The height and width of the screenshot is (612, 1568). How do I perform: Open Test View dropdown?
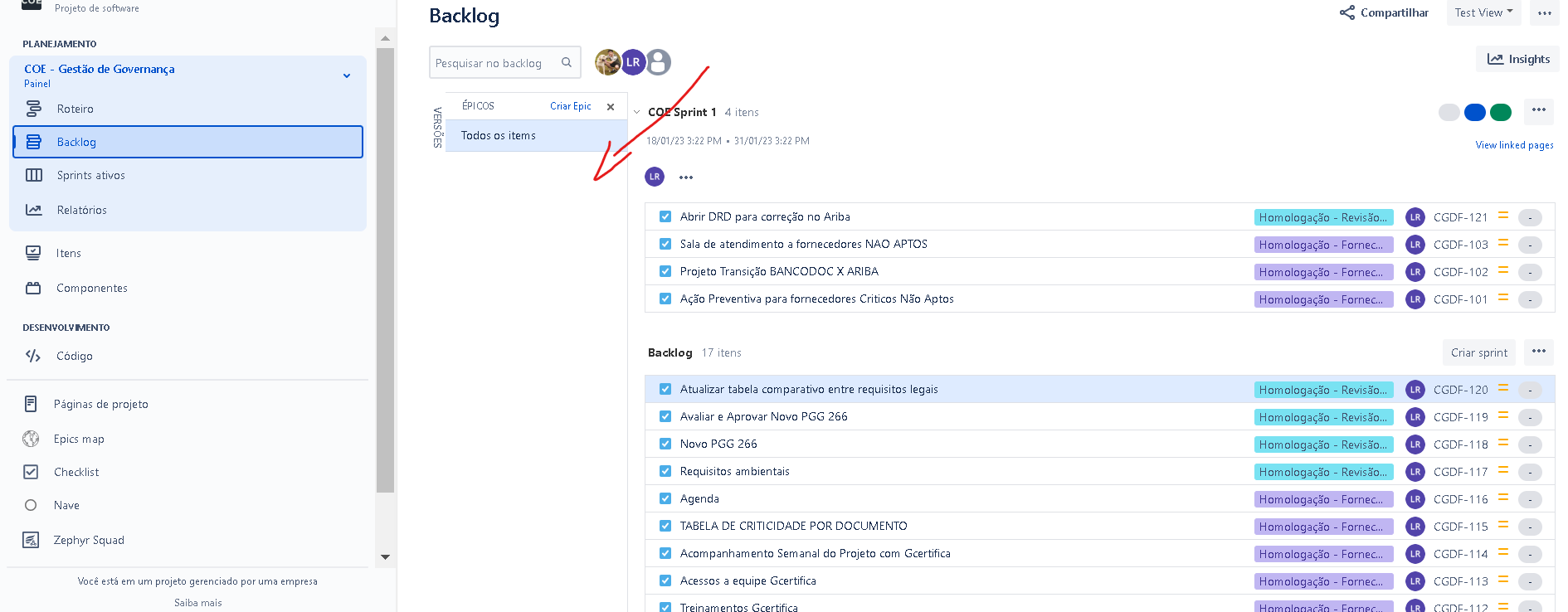[1484, 12]
